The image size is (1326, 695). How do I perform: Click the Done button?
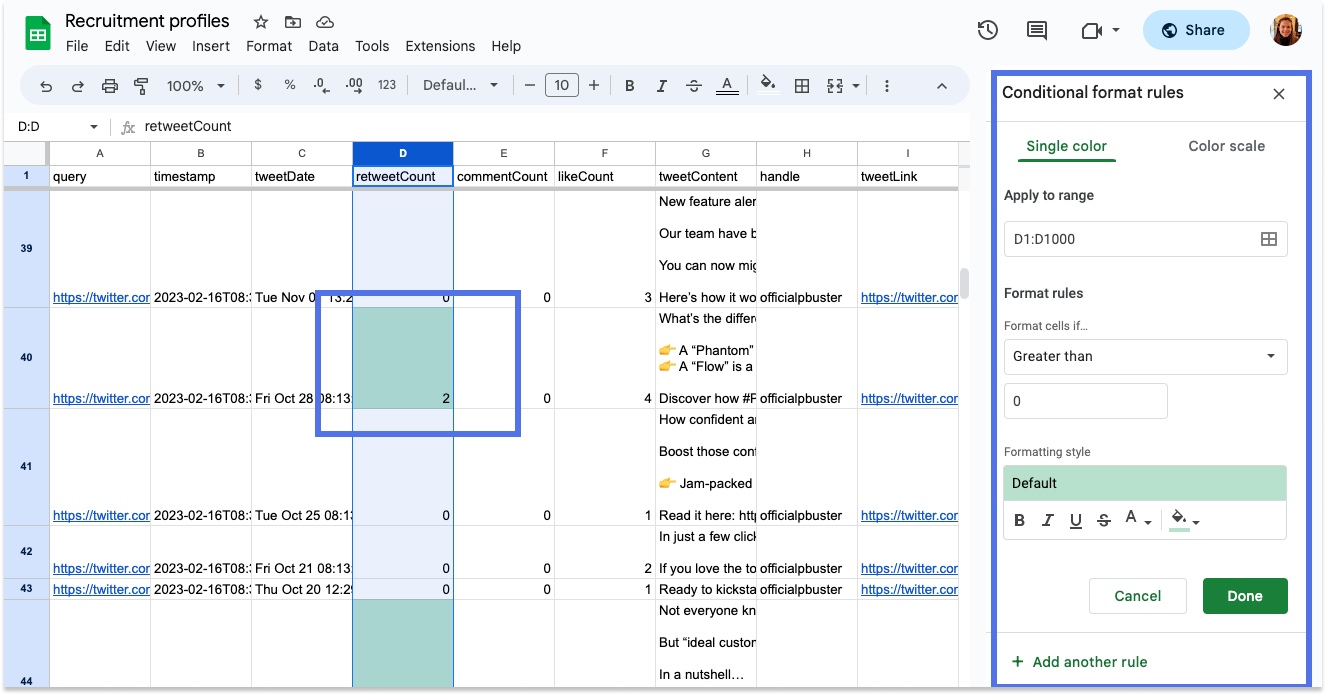pos(1244,595)
